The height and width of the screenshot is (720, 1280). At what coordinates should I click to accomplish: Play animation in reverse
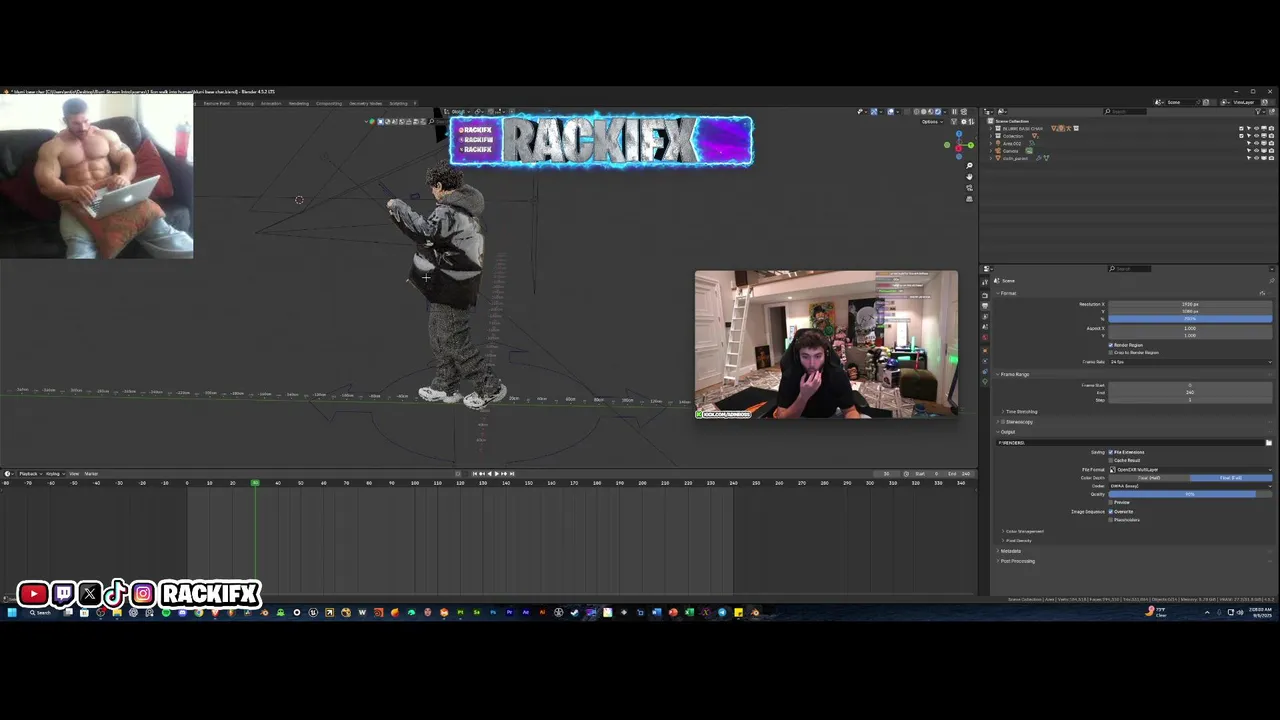click(490, 474)
